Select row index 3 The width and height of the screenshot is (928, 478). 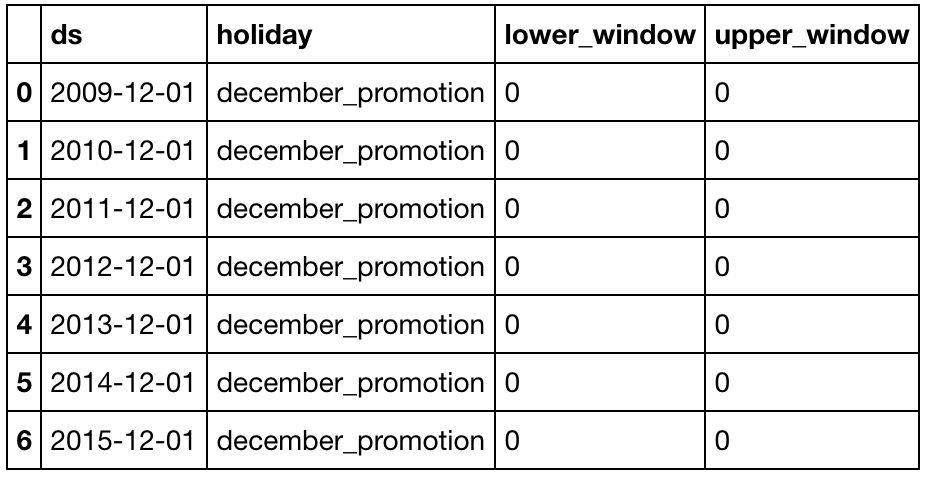click(24, 267)
